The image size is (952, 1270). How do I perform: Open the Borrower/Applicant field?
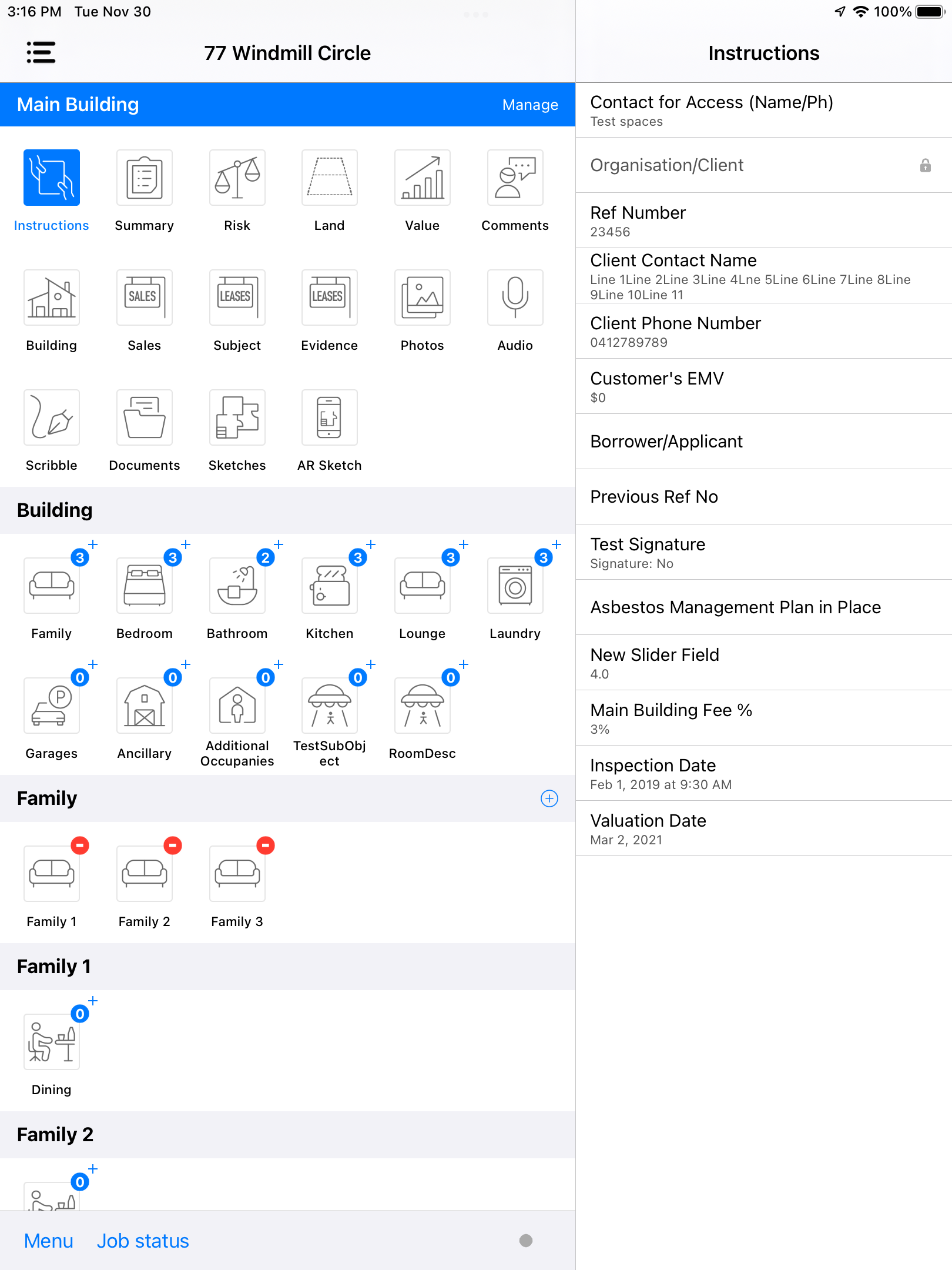[x=764, y=442]
